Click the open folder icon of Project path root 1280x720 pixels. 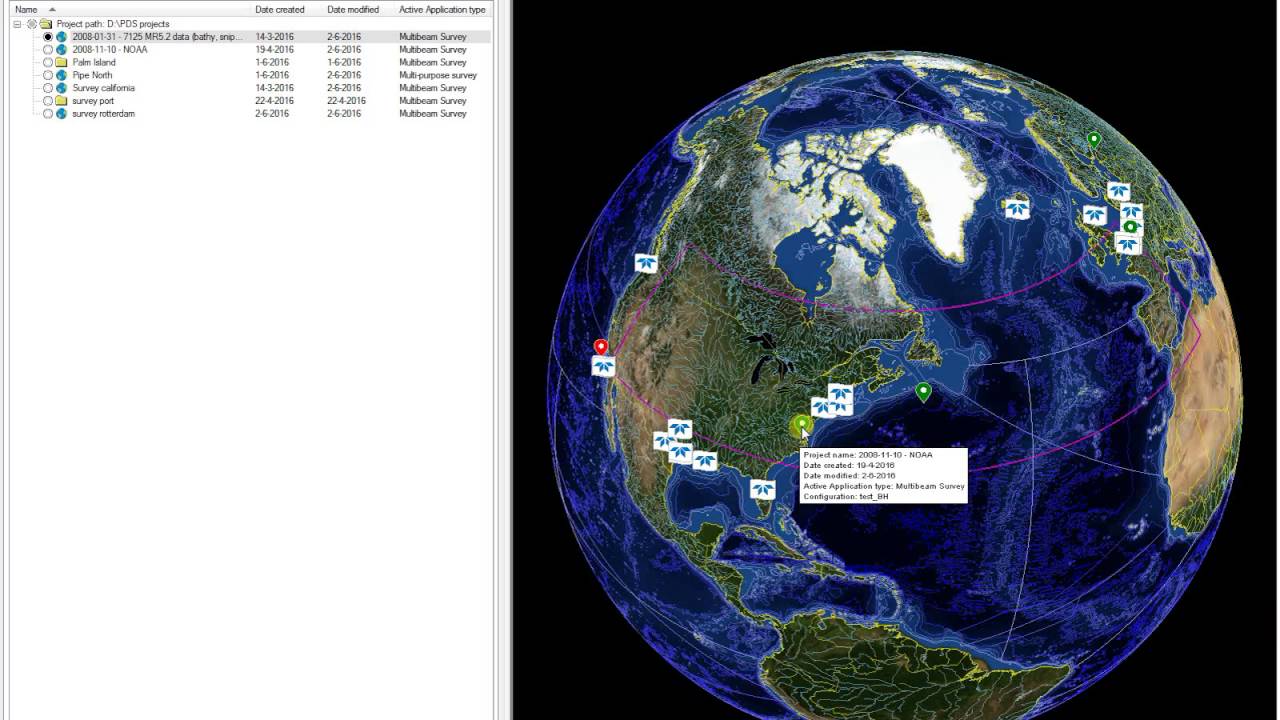[46, 23]
